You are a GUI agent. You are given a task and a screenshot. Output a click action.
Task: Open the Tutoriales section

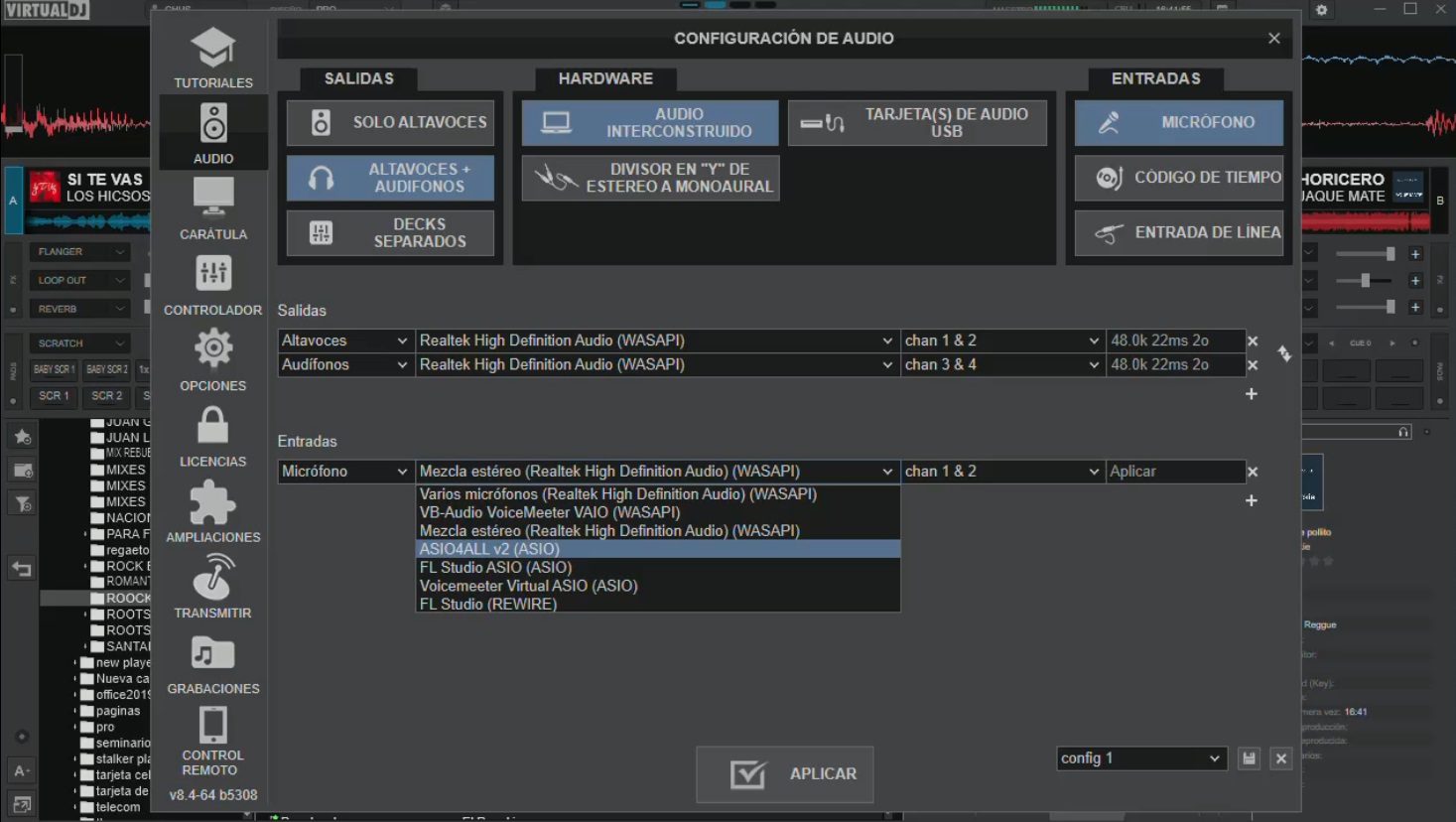(213, 58)
